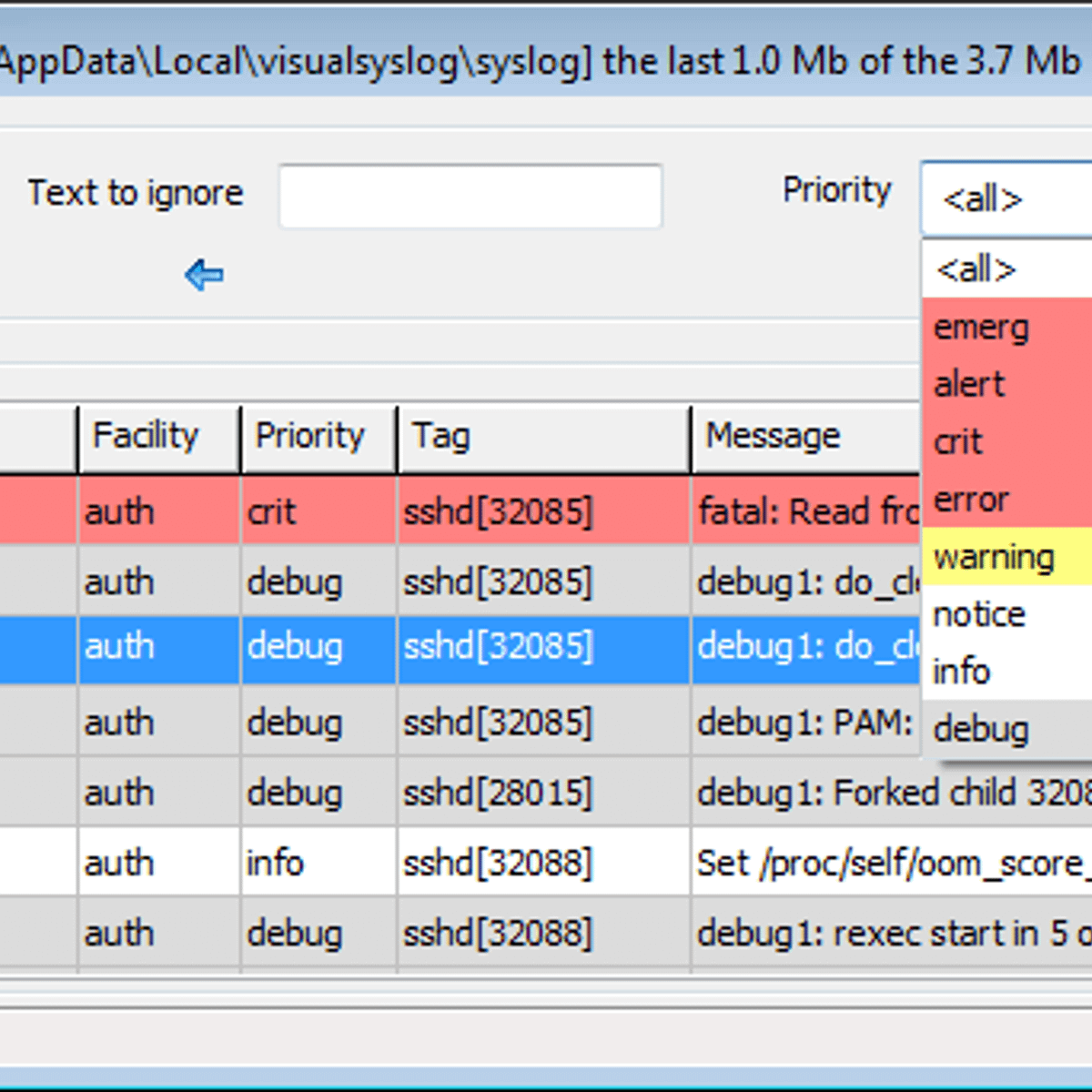Click the Text to ignore input field
1092x1092 pixels.
[x=470, y=196]
